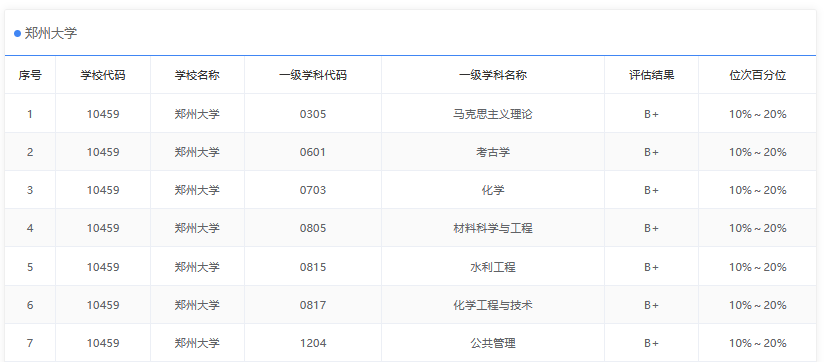Click the 序号 column header
The height and width of the screenshot is (362, 827).
[x=30, y=75]
